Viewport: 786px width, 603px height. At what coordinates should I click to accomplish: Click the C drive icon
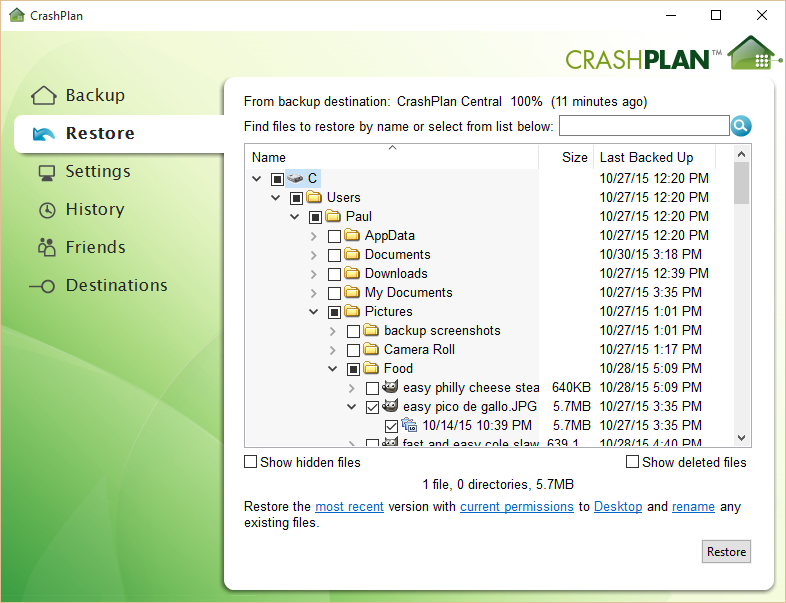295,178
